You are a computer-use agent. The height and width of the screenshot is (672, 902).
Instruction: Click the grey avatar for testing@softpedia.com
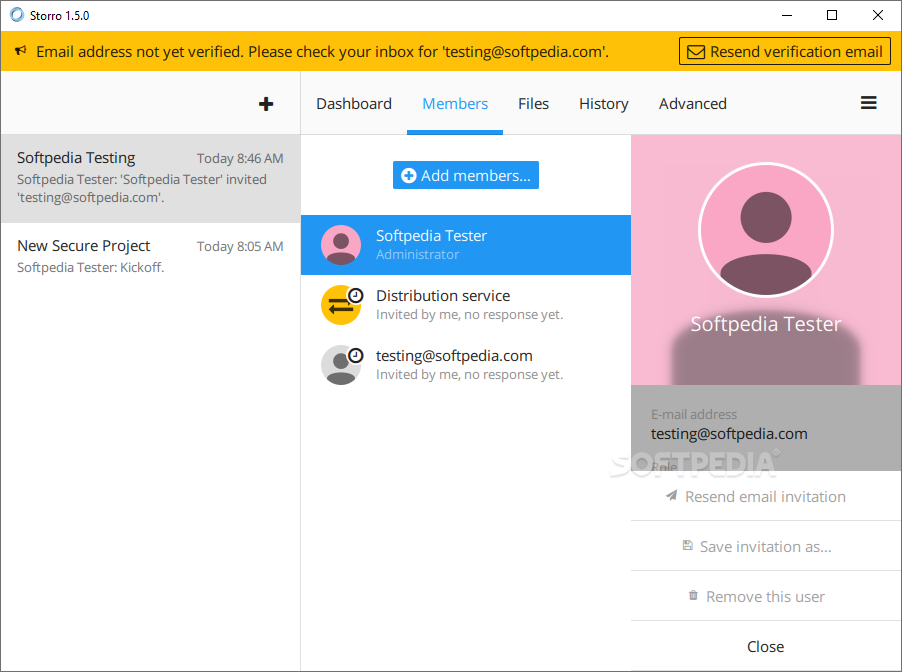pos(341,365)
